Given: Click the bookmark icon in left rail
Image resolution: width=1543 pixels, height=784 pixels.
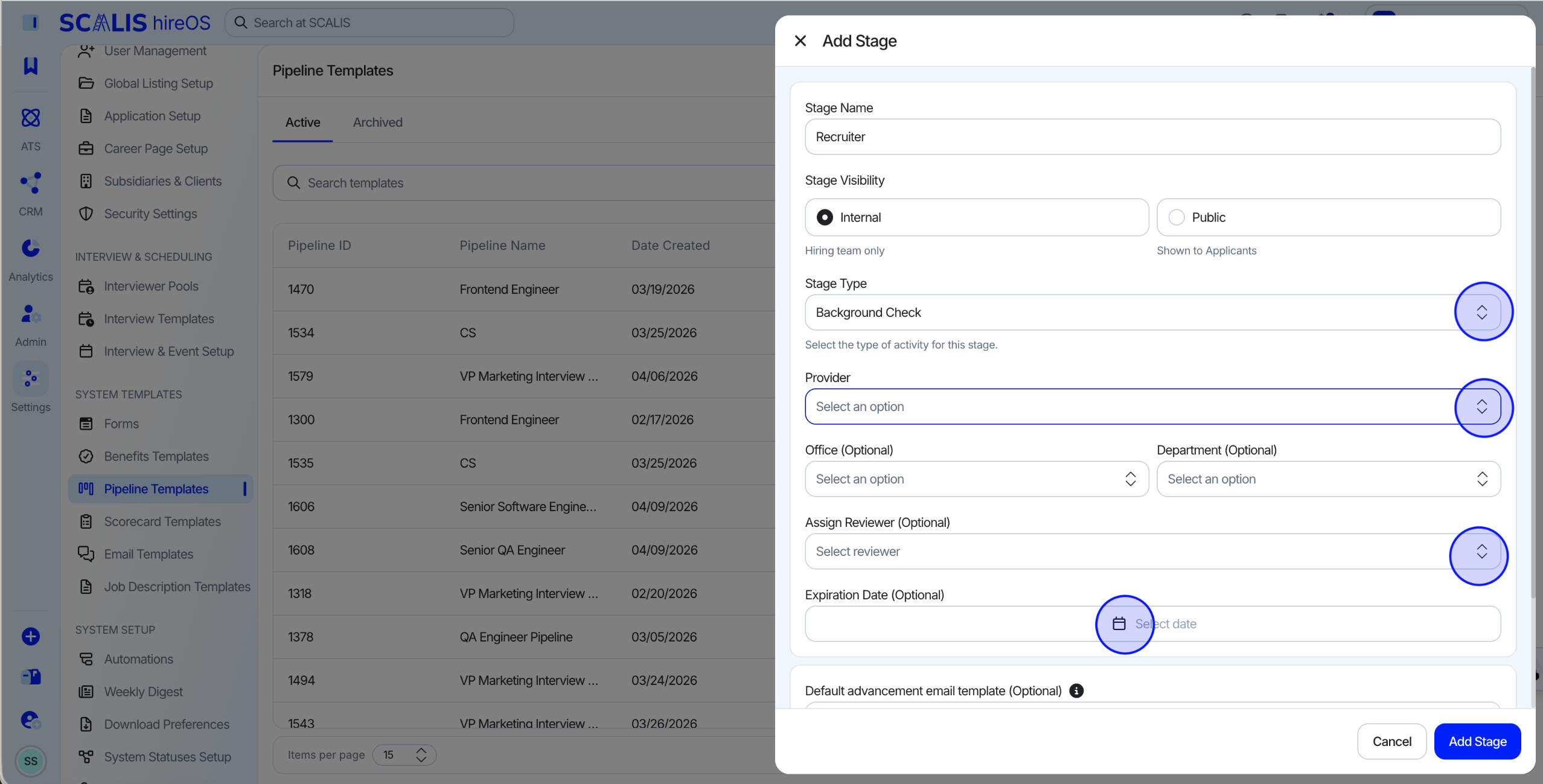Looking at the screenshot, I should coord(31,66).
